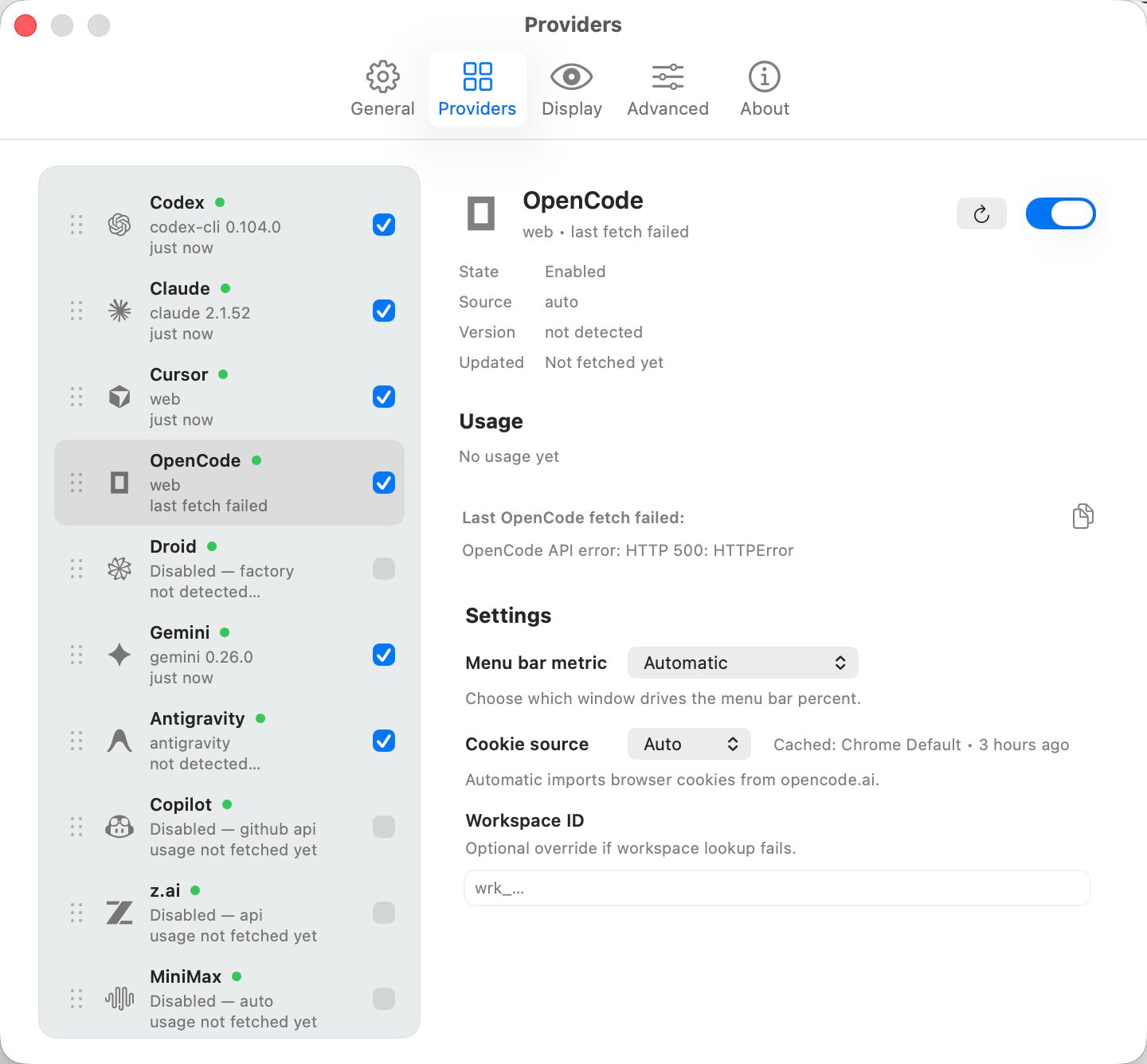1147x1064 pixels.
Task: Select the z.ai row title
Action: [165, 890]
